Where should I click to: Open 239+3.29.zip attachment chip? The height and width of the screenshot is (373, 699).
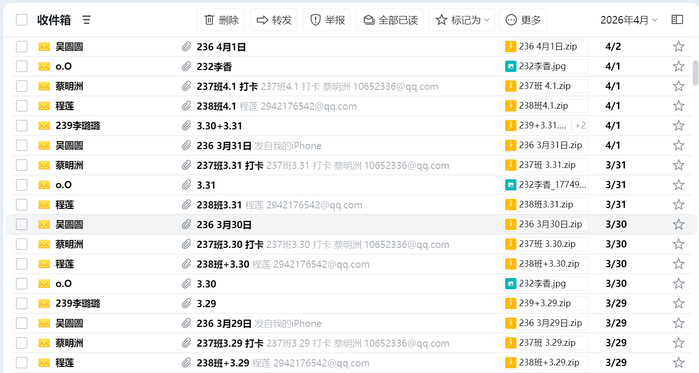546,303
